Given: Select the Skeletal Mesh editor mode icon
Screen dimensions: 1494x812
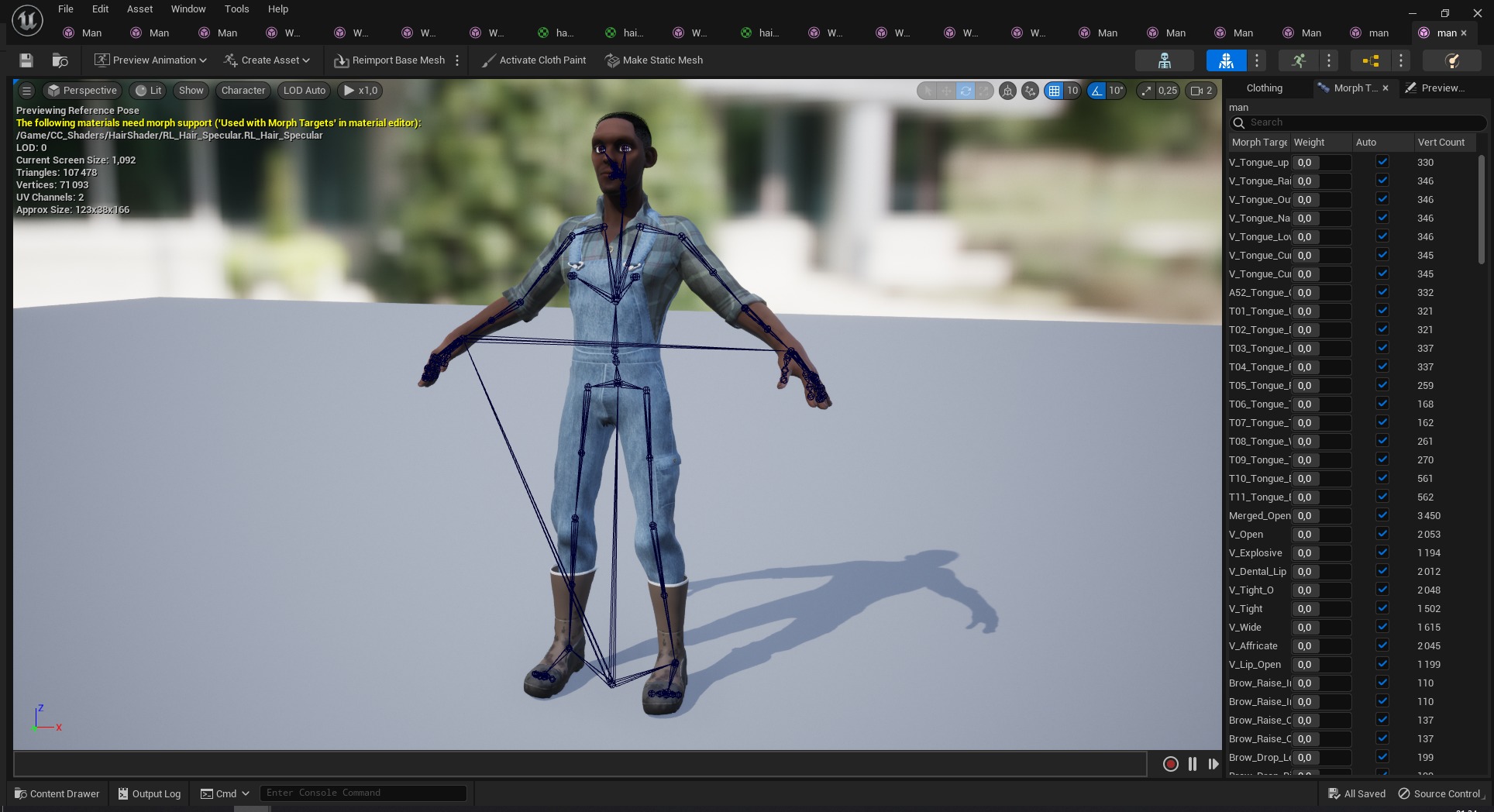Looking at the screenshot, I should 1226,60.
